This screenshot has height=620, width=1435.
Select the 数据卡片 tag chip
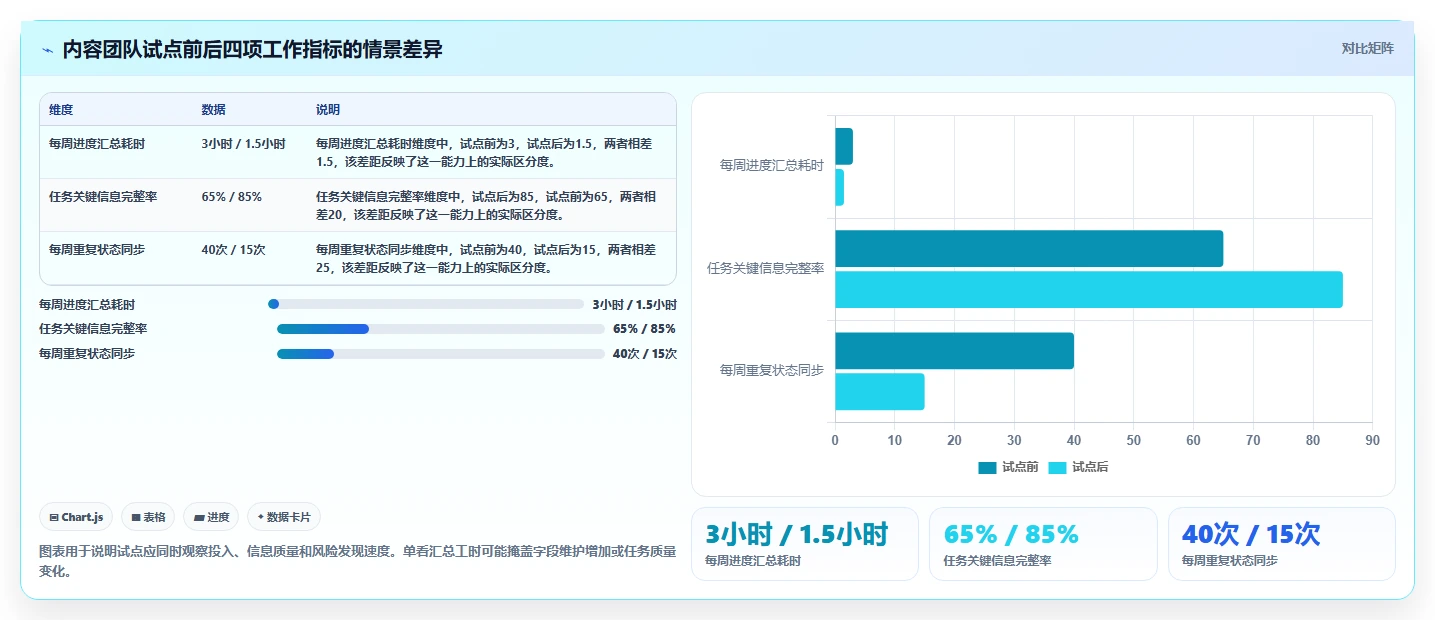tap(284, 517)
